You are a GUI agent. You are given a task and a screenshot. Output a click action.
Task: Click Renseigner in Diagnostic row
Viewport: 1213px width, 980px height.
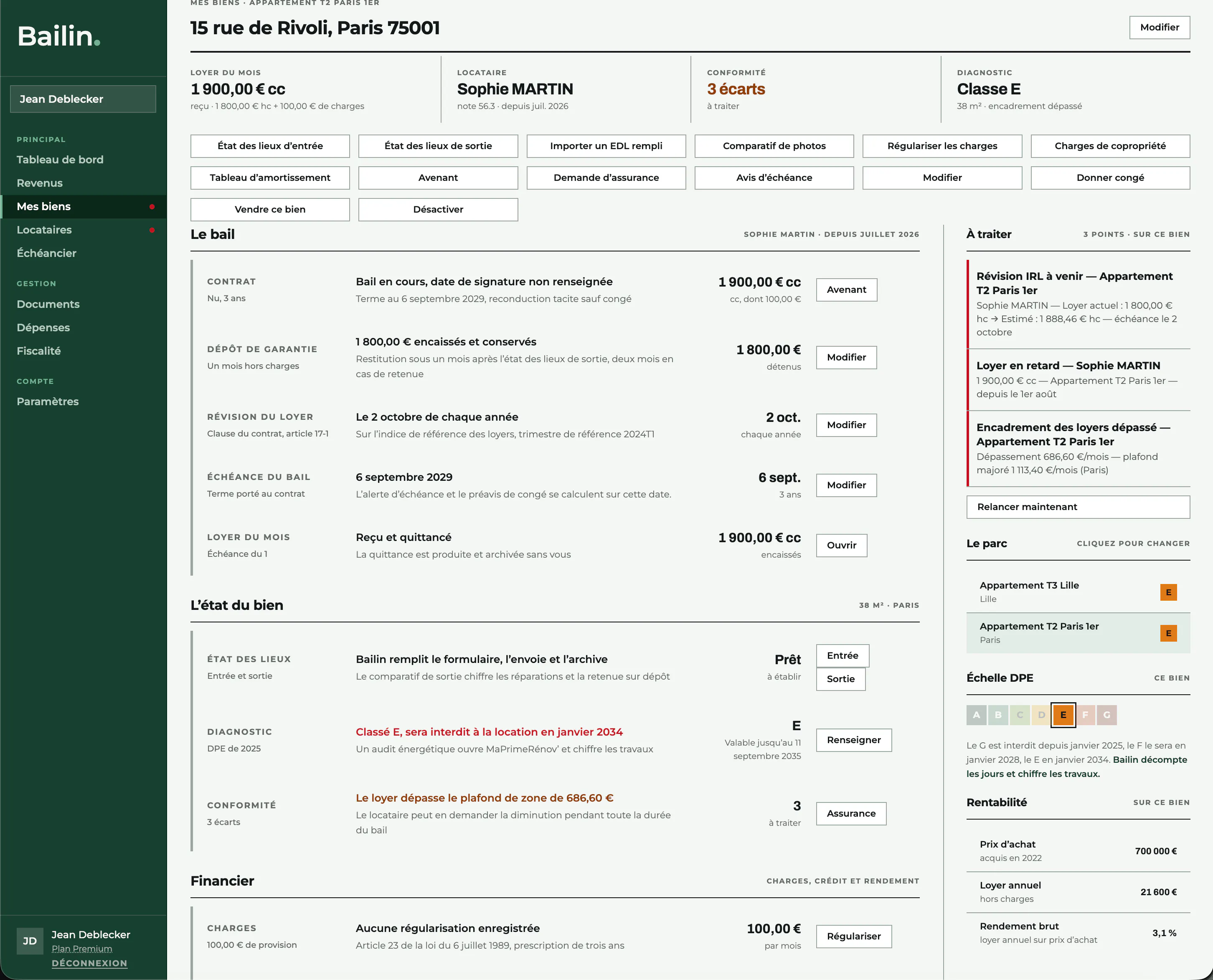854,740
